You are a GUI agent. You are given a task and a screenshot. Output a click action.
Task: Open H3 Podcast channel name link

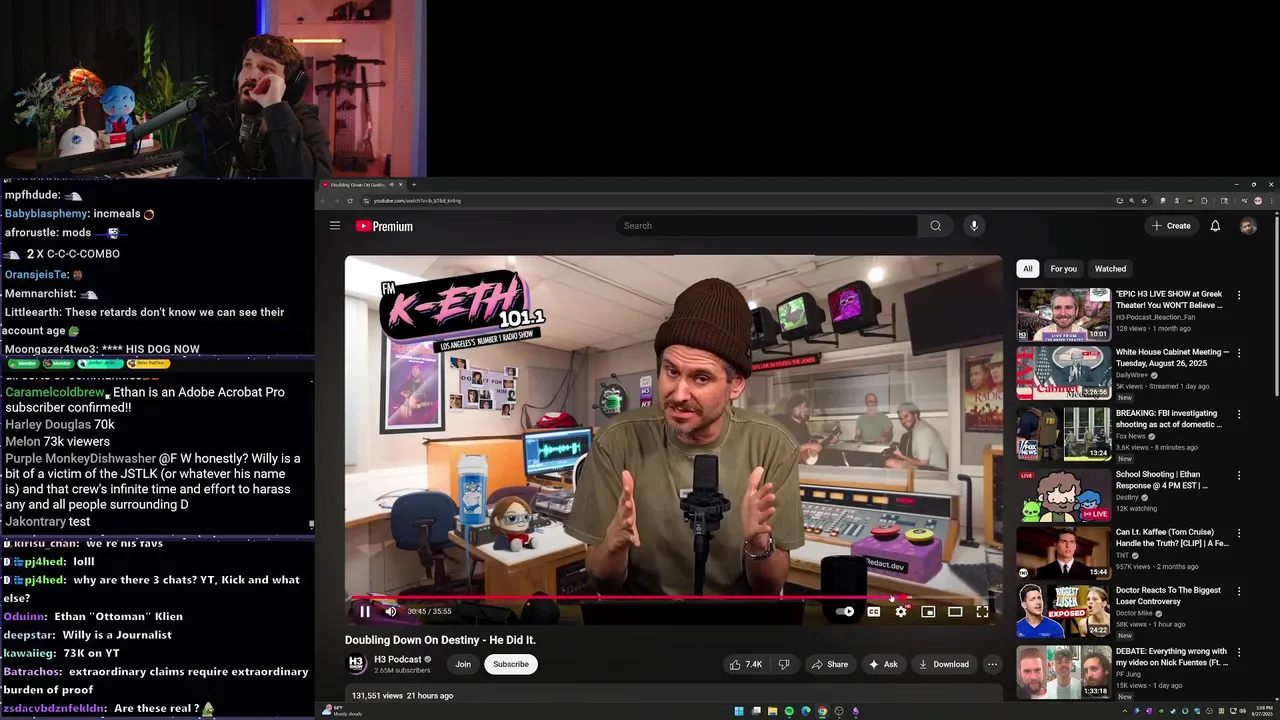click(x=398, y=659)
